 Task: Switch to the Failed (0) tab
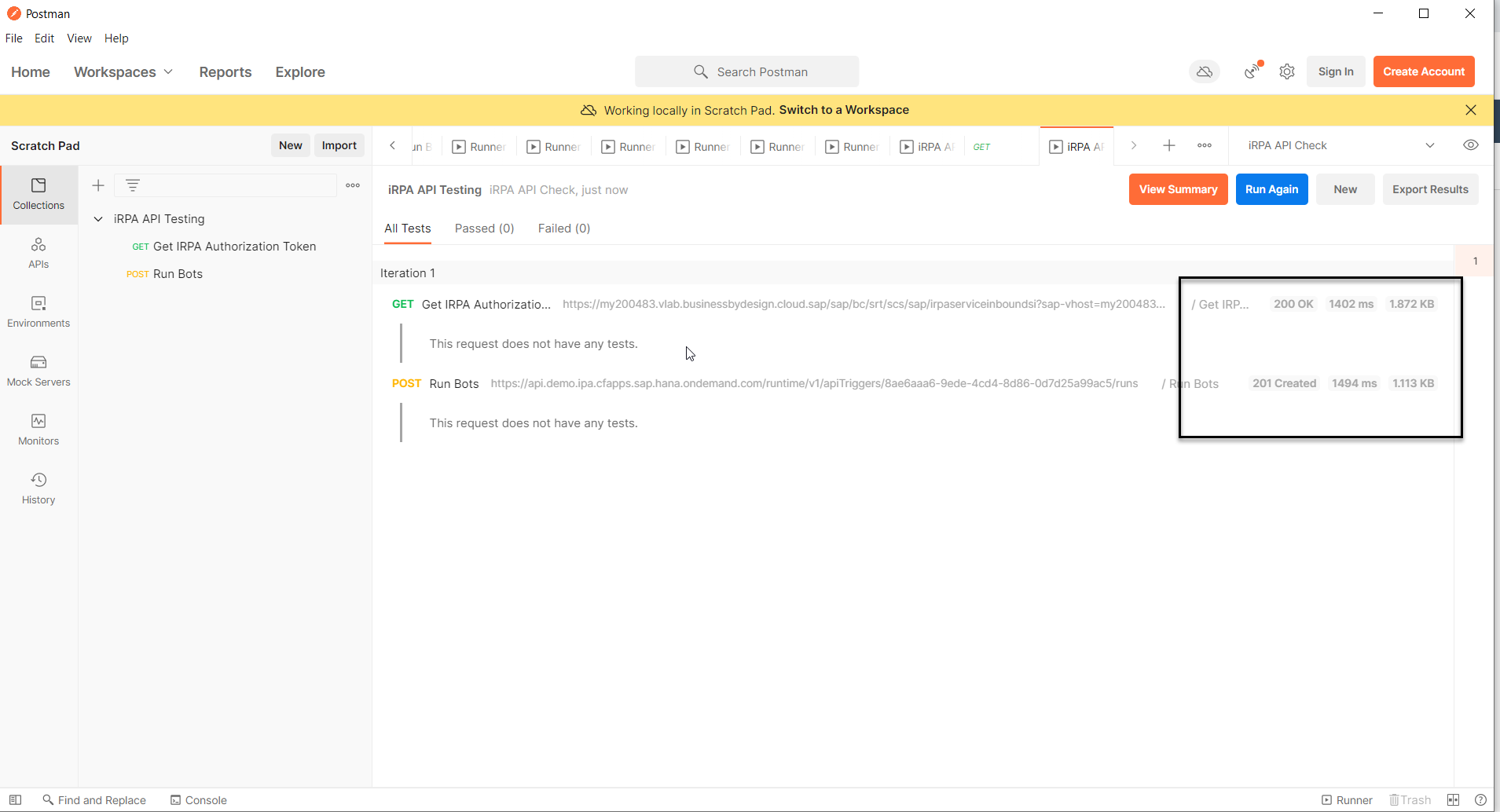tap(564, 228)
